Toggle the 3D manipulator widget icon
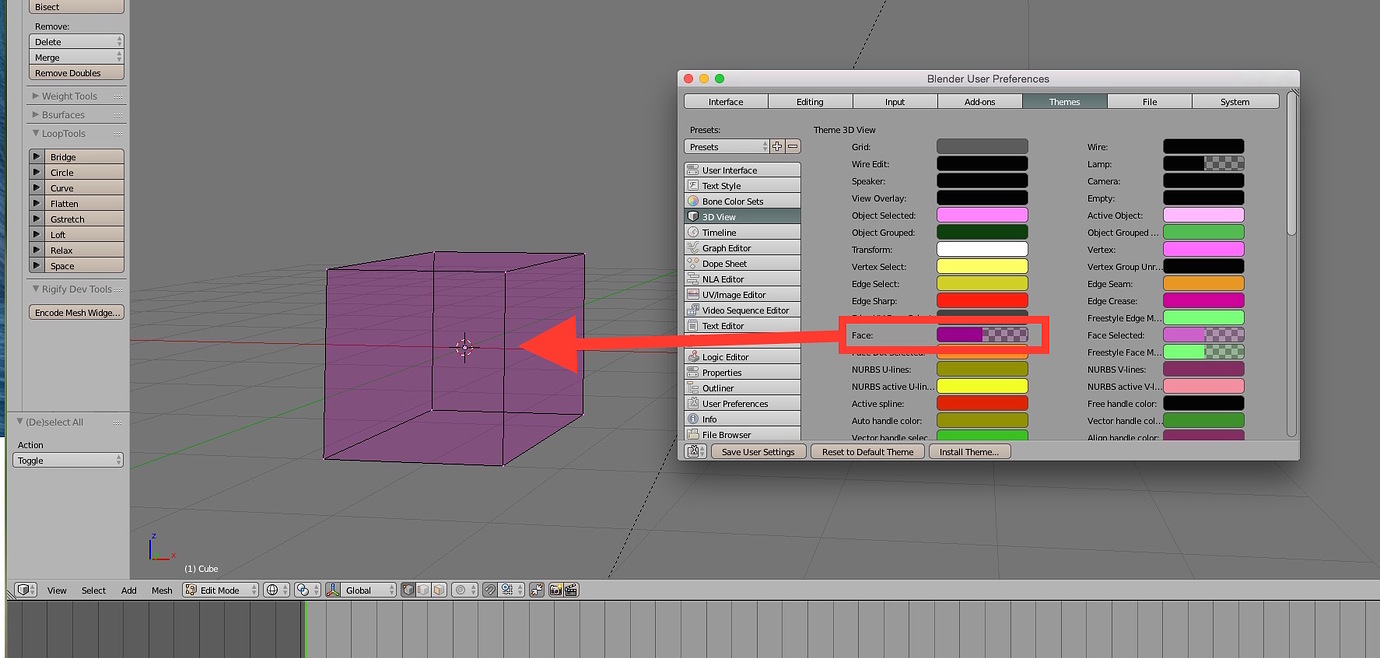The width and height of the screenshot is (1380, 658). point(334,590)
